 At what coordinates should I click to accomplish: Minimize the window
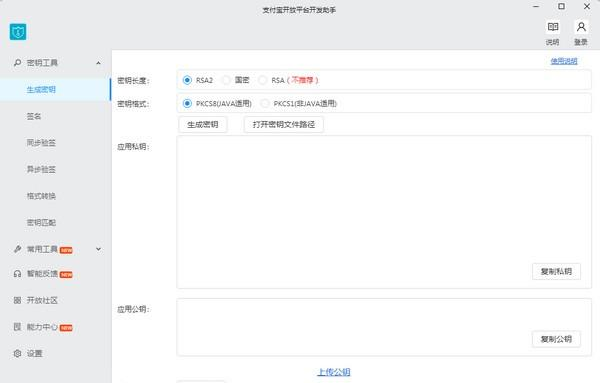pyautogui.click(x=536, y=7)
